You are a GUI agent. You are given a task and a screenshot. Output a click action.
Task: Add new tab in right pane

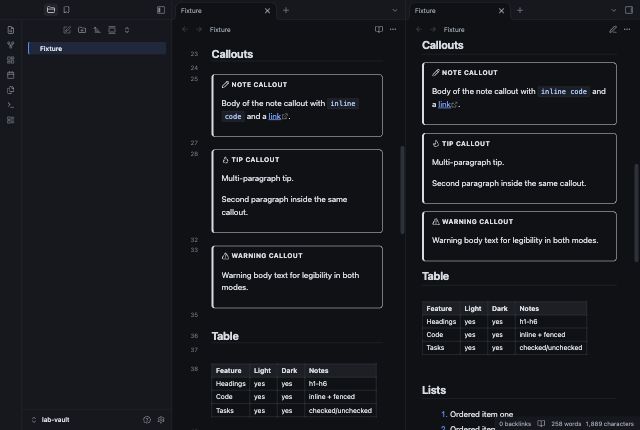pos(520,11)
